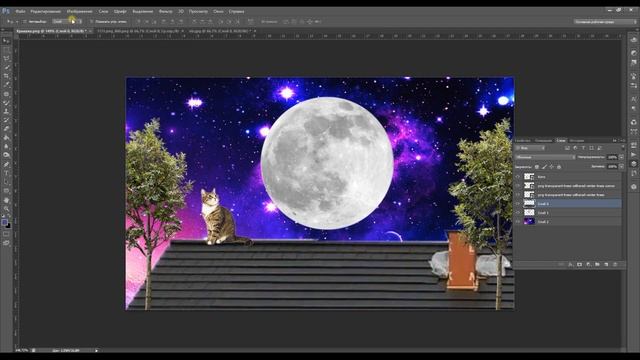Open the auto-select Слой dropdown

(x=67, y=21)
